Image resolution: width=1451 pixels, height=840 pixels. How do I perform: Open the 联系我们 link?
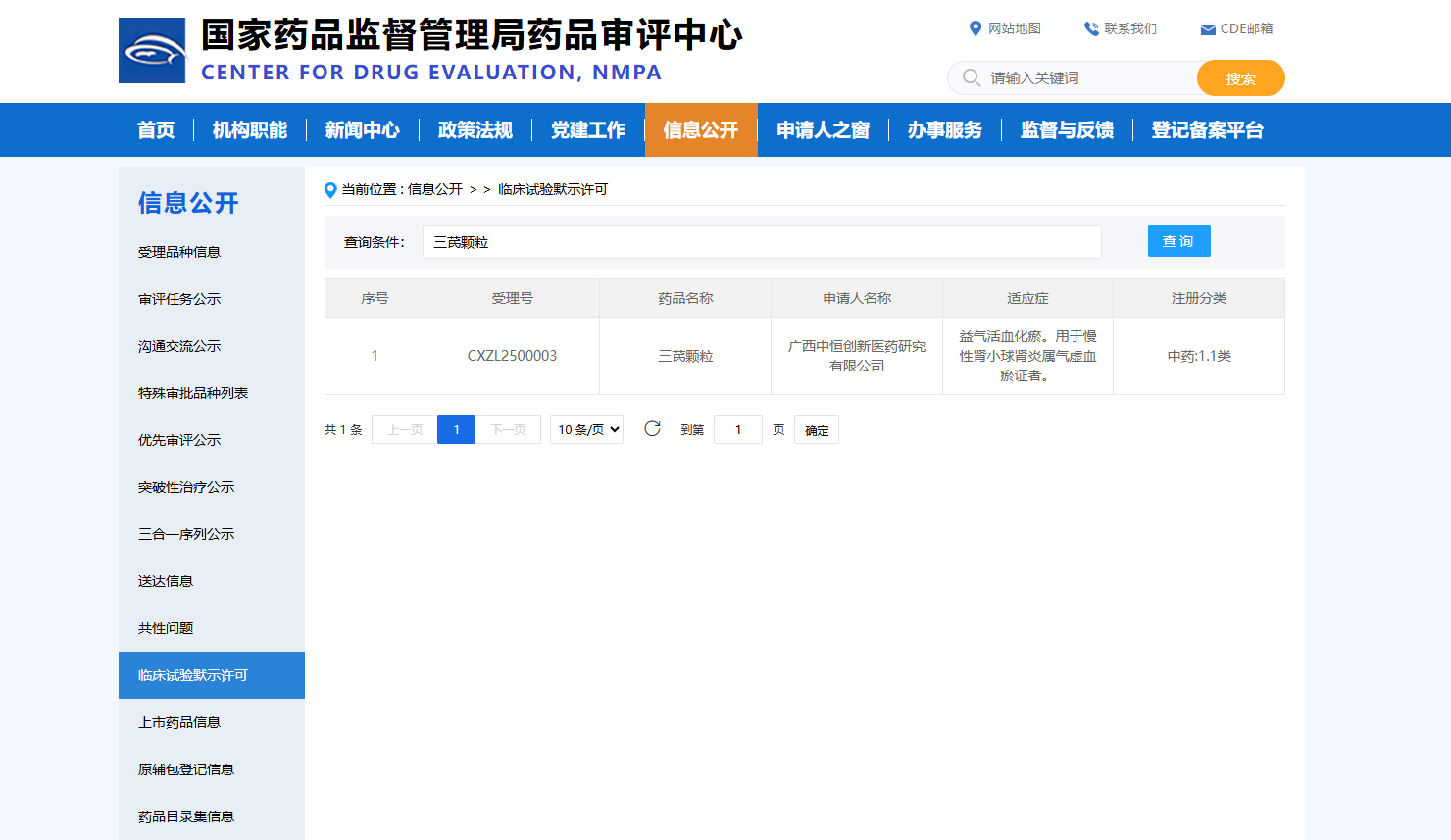click(1130, 28)
